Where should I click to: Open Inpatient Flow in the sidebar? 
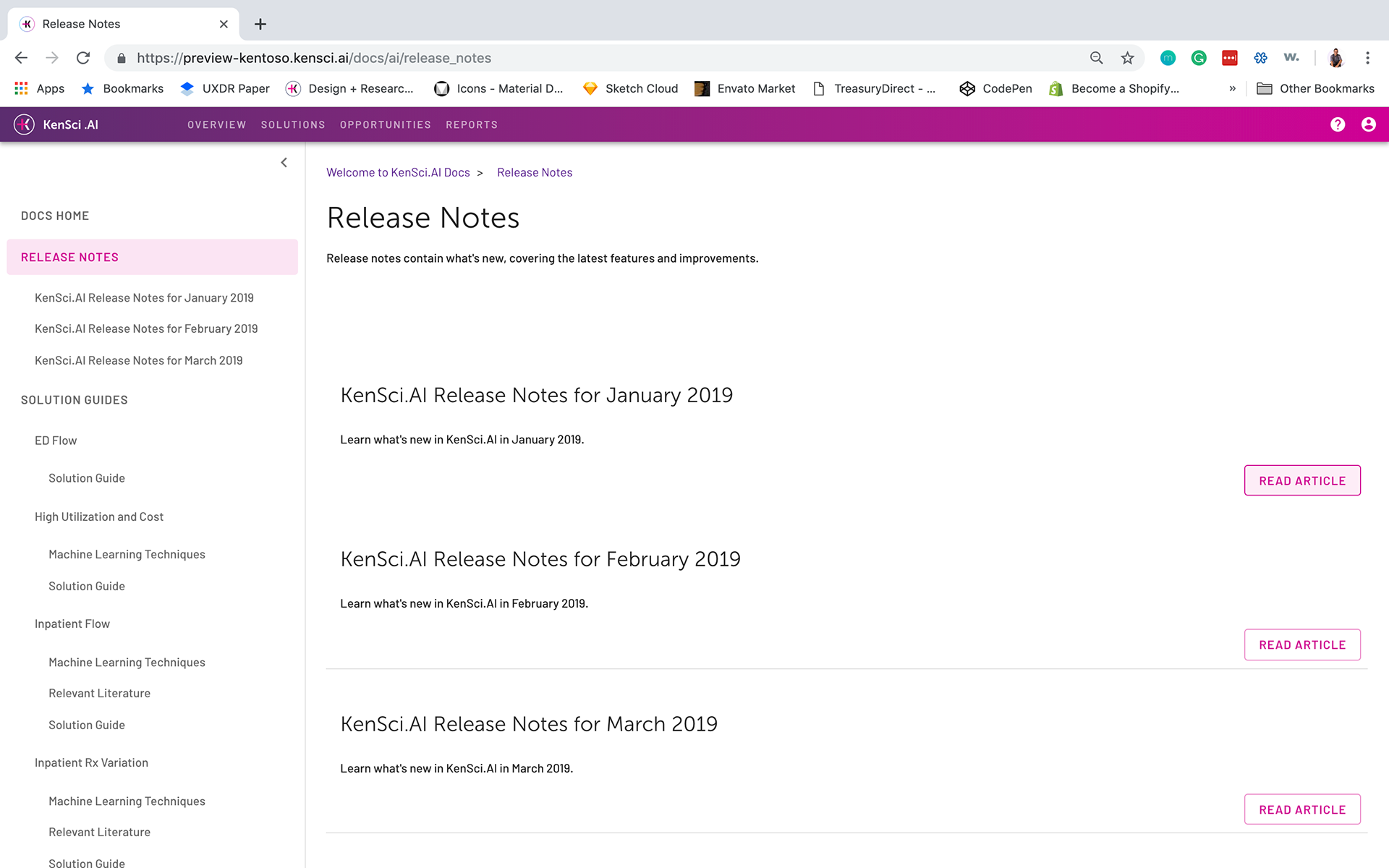[72, 624]
